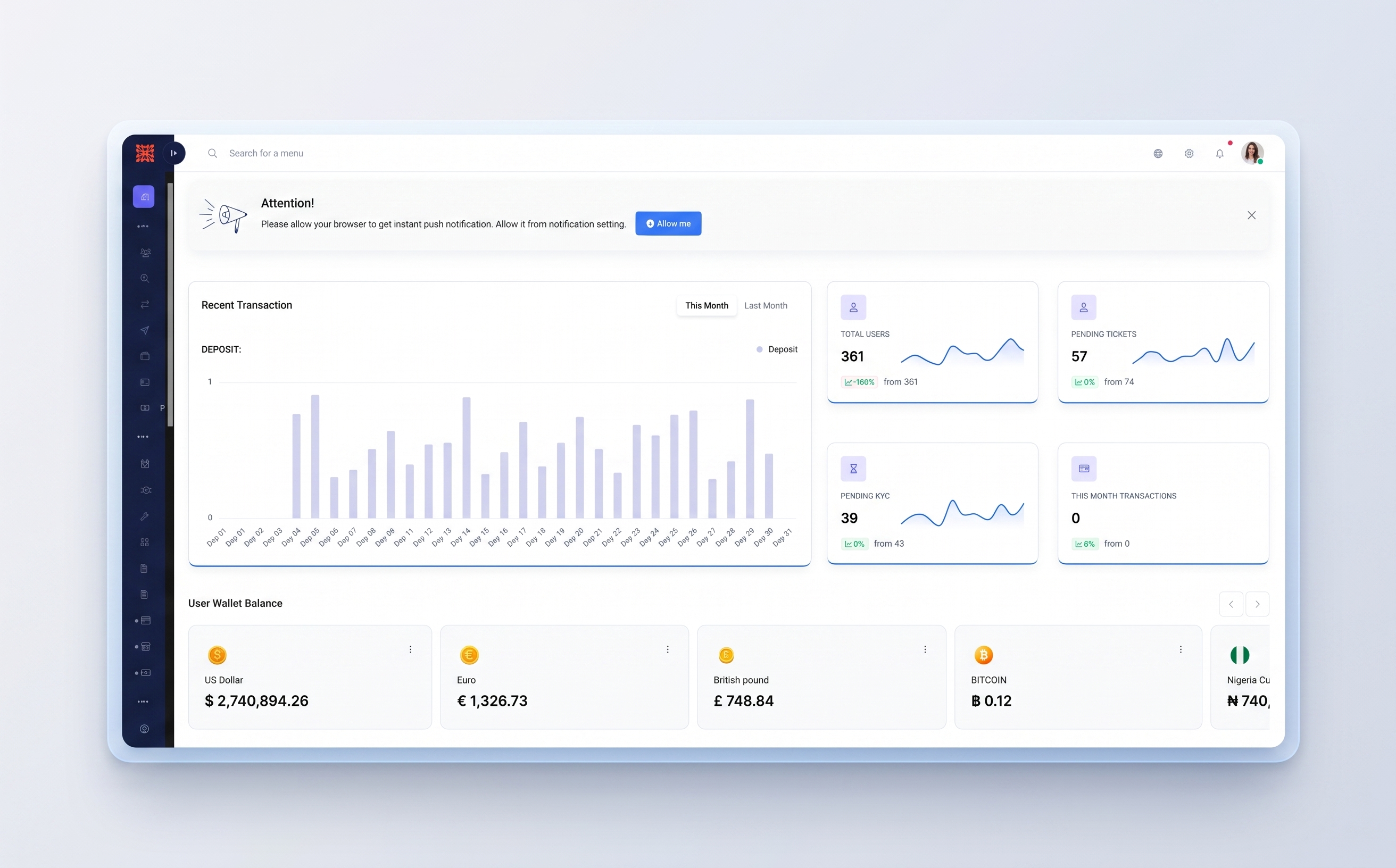Click the wrench tools sidebar icon
The width and height of the screenshot is (1396, 868).
click(145, 516)
